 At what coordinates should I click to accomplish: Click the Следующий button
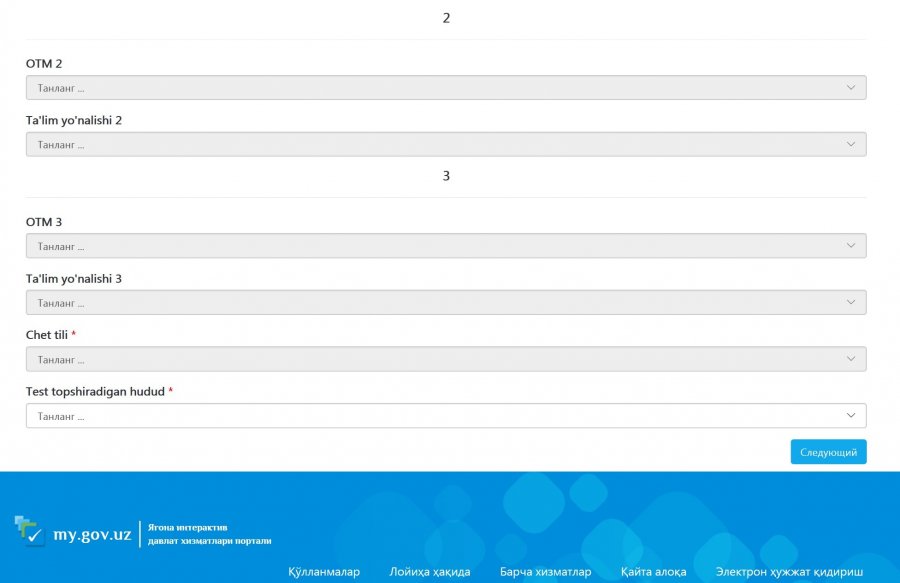(828, 452)
